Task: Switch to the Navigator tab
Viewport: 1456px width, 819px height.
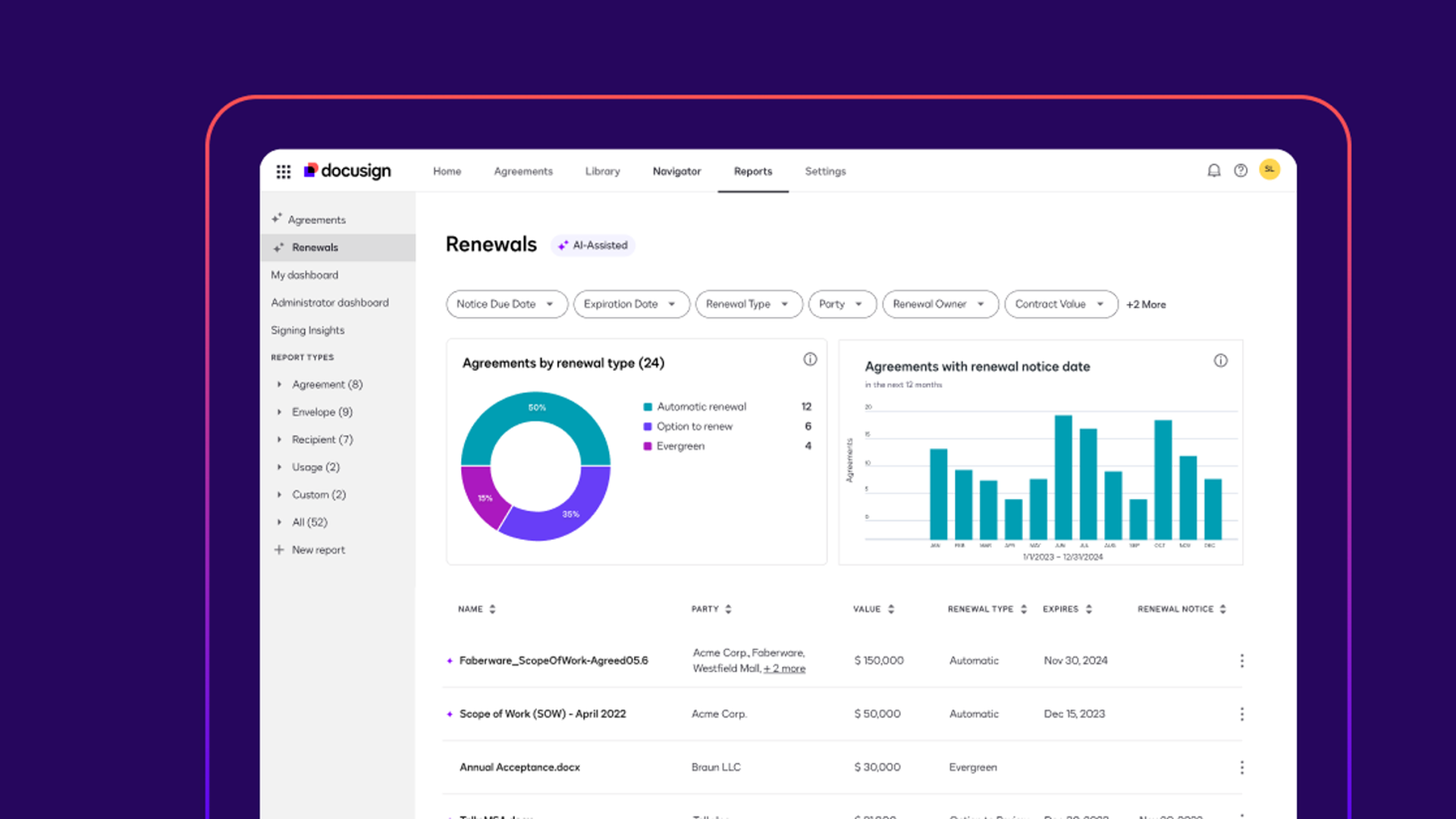Action: (676, 171)
